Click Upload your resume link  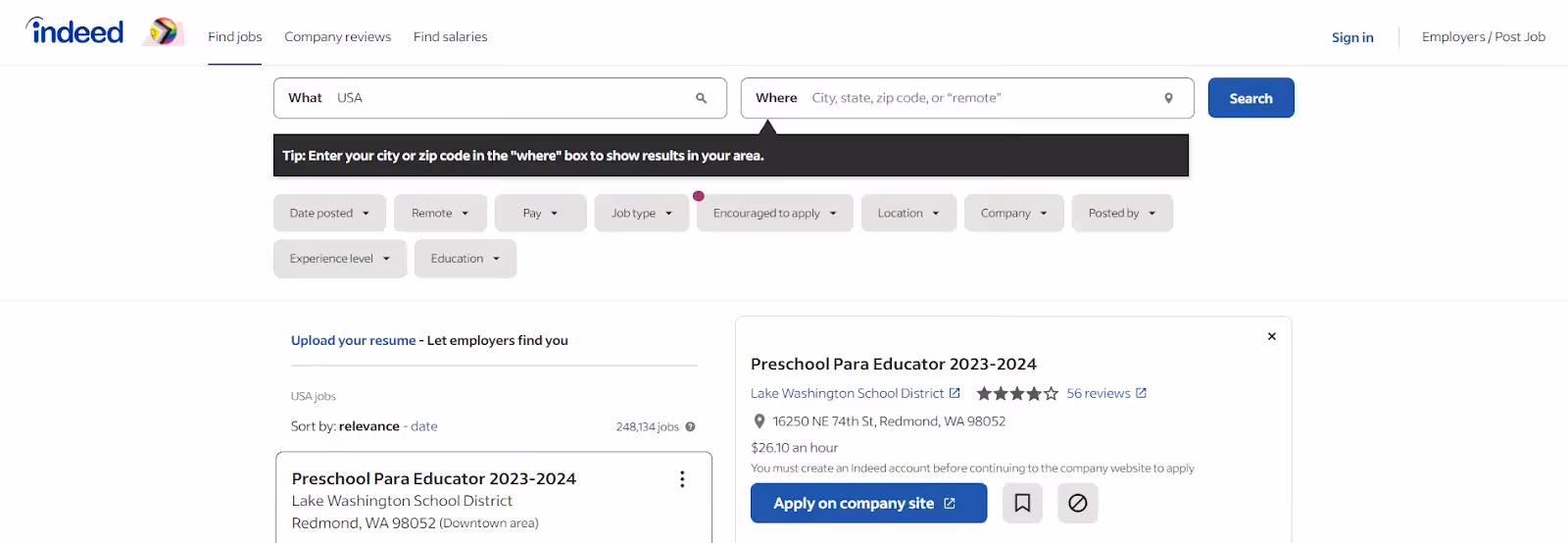pyautogui.click(x=354, y=340)
